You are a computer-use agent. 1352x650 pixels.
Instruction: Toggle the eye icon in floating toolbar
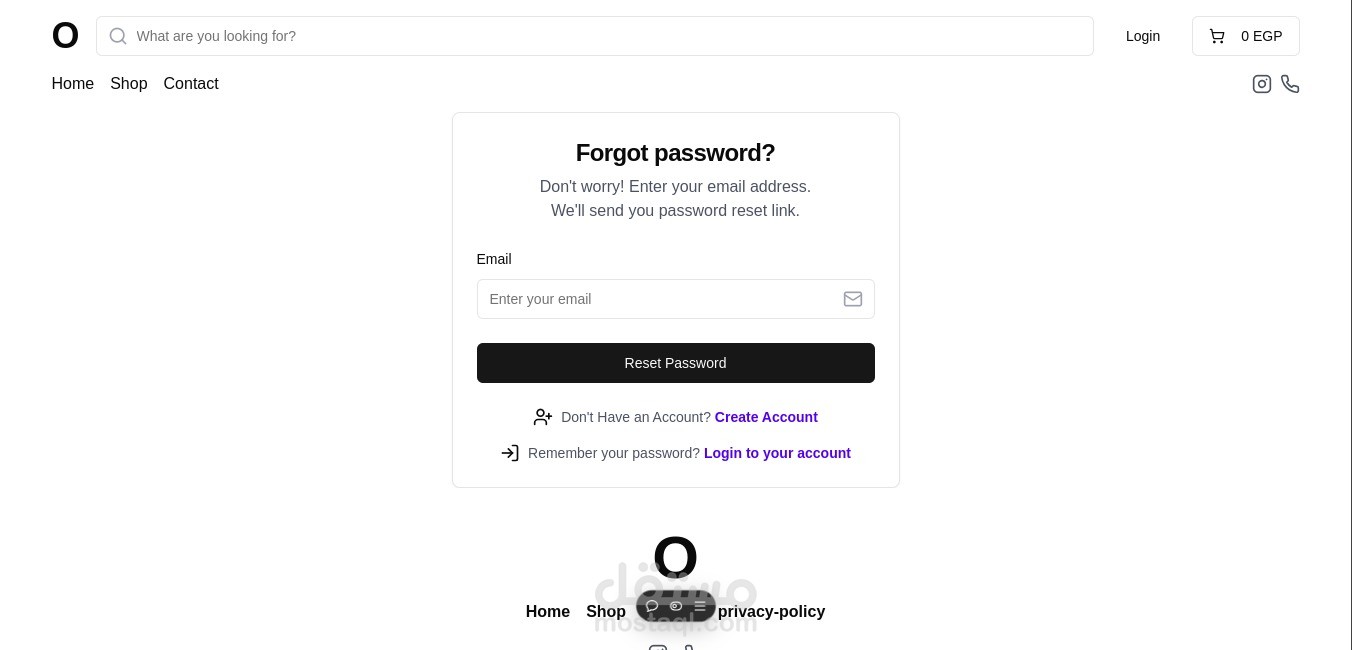point(676,606)
